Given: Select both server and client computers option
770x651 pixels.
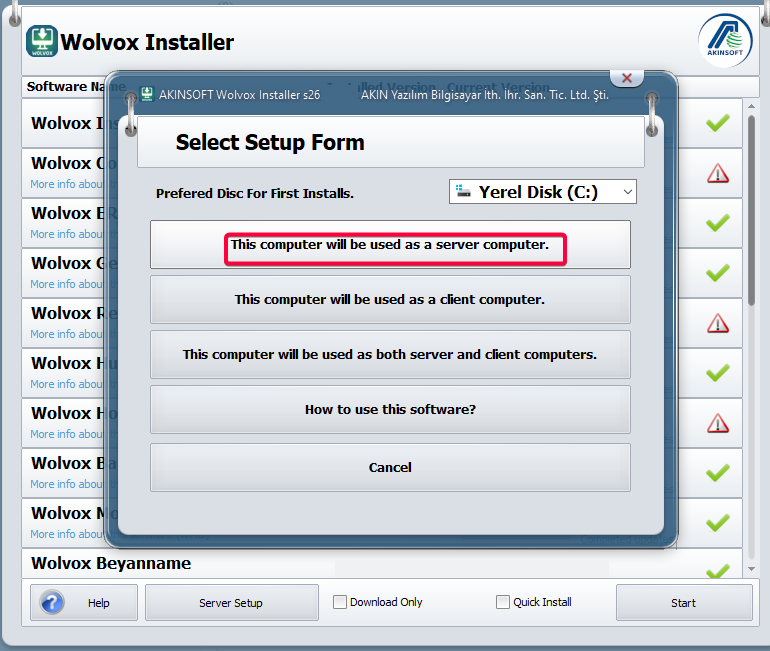Looking at the screenshot, I should (x=390, y=355).
